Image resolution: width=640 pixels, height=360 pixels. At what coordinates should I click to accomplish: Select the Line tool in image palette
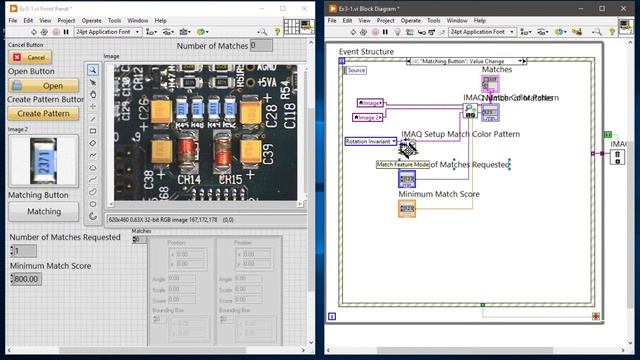click(x=93, y=119)
